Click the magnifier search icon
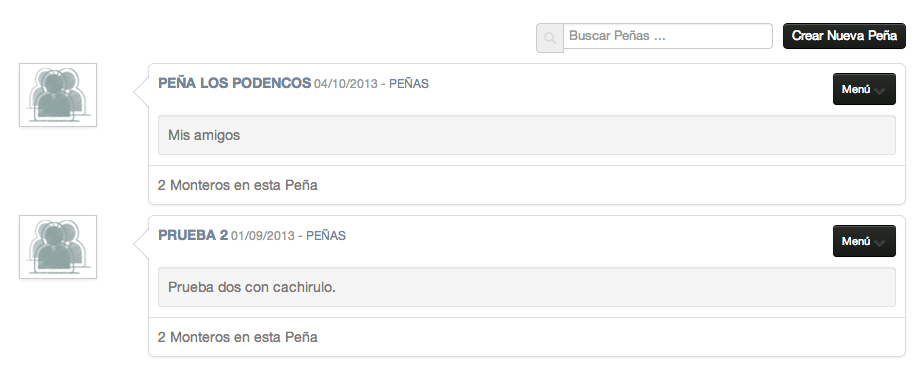Viewport: 917px width, 365px height. click(550, 38)
